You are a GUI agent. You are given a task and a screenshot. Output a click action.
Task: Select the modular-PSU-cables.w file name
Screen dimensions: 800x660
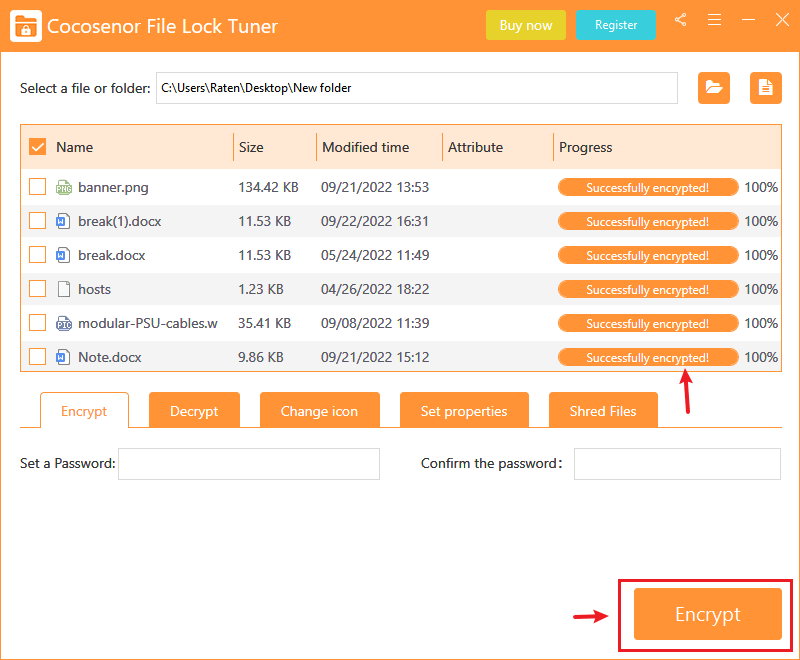click(x=148, y=323)
